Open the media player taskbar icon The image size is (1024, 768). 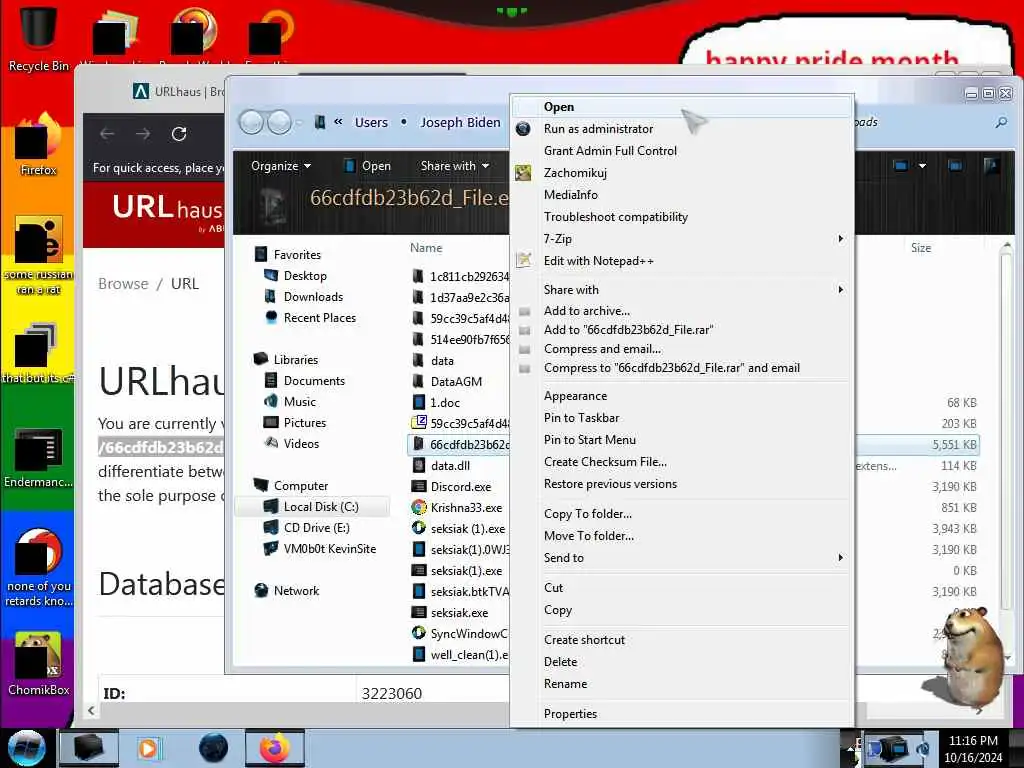148,748
